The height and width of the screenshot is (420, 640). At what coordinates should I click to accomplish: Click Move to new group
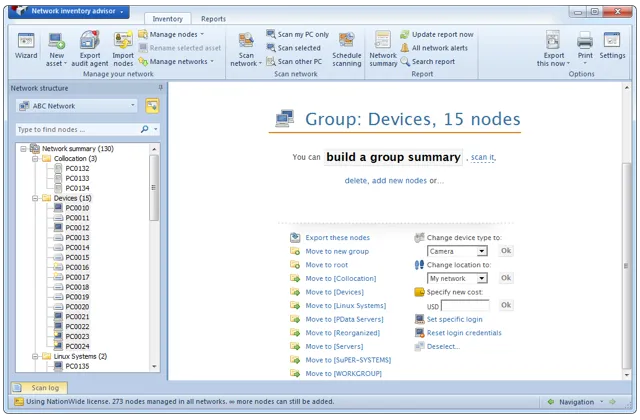click(x=337, y=251)
